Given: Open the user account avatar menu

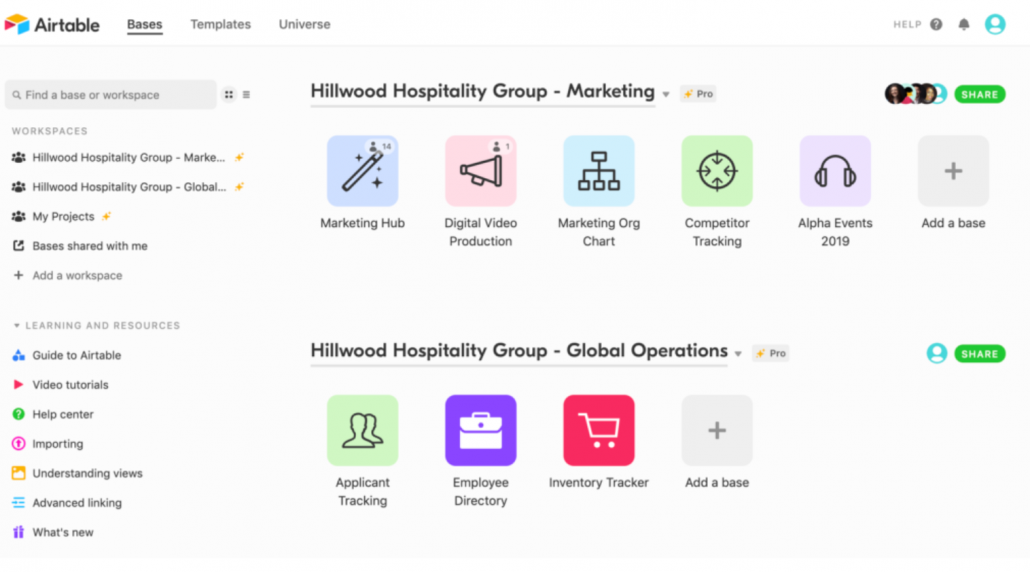Looking at the screenshot, I should (995, 24).
